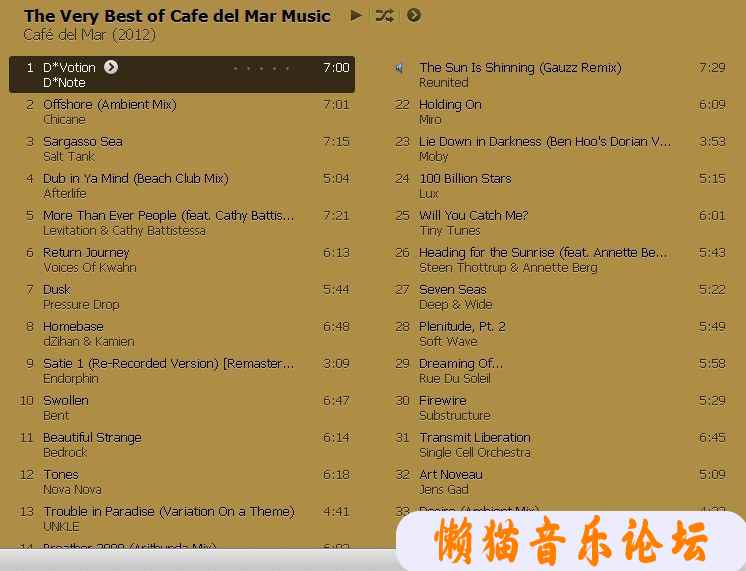Open the Café del Mar (2012) artist link

[89, 35]
